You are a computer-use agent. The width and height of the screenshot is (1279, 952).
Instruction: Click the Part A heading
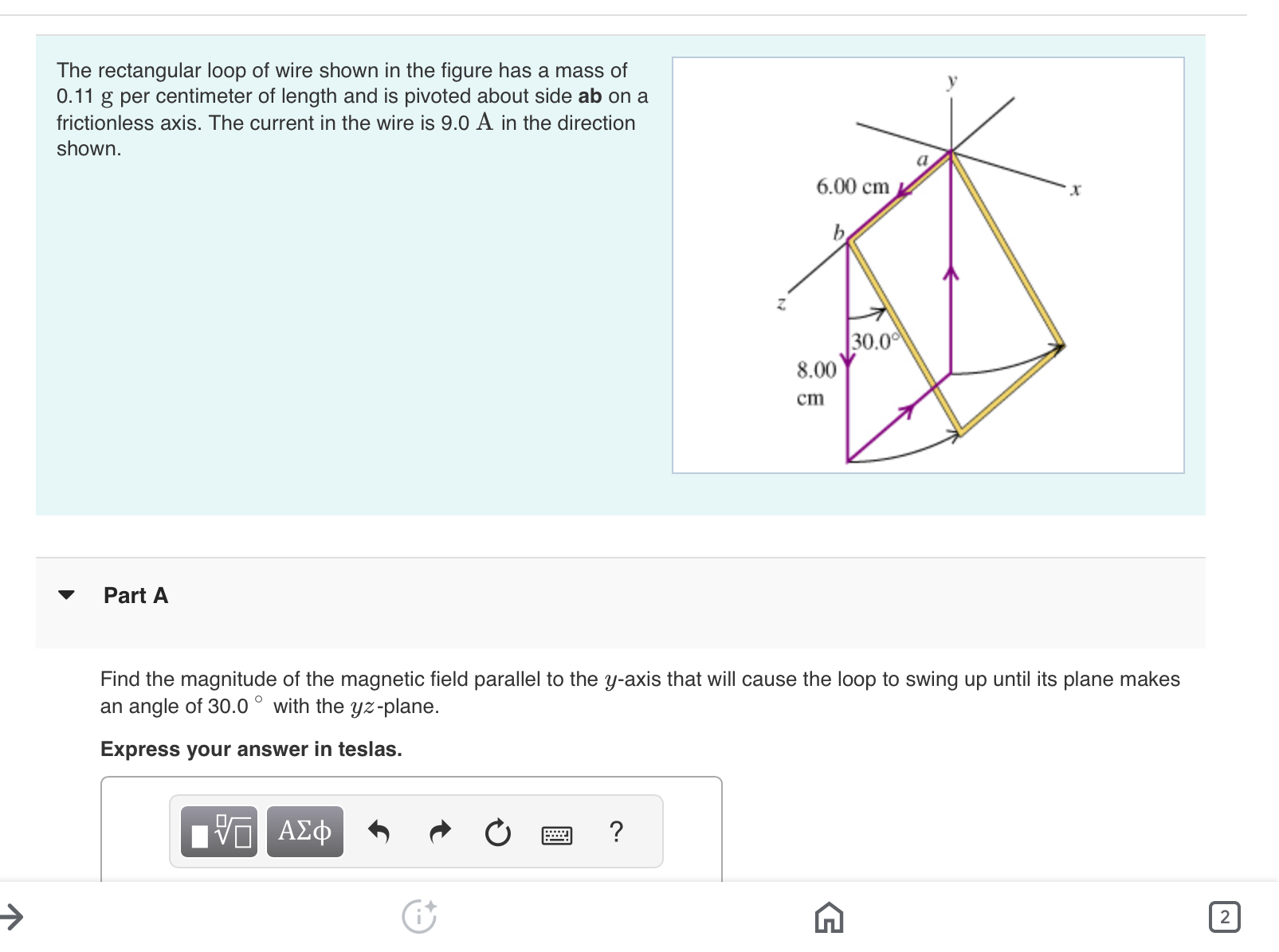point(135,595)
